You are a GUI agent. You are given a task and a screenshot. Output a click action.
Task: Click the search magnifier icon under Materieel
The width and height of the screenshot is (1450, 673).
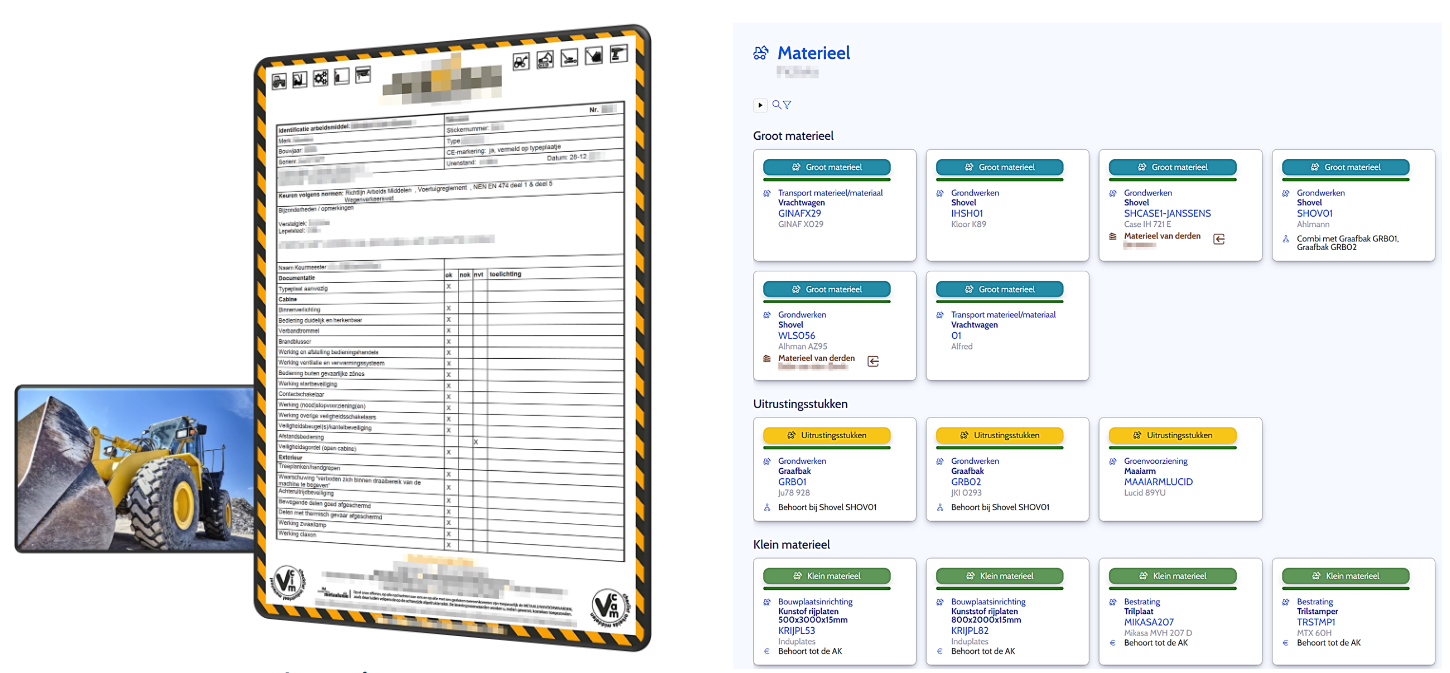(777, 105)
